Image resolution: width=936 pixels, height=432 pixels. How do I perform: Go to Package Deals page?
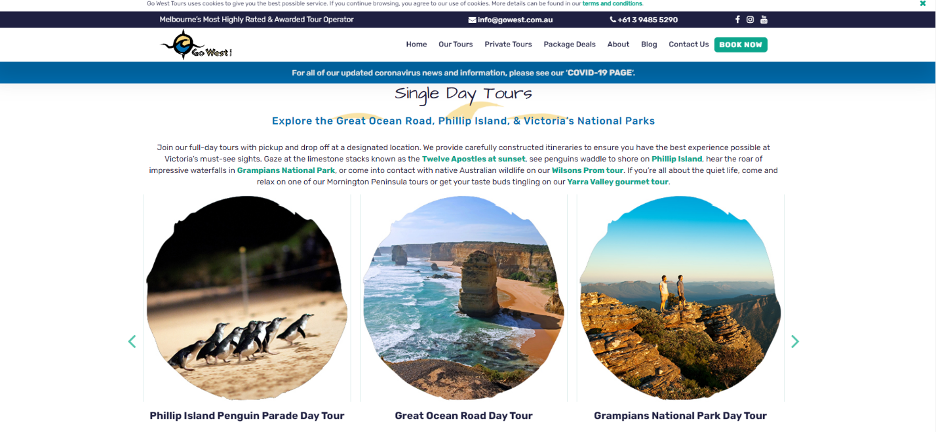coord(569,44)
